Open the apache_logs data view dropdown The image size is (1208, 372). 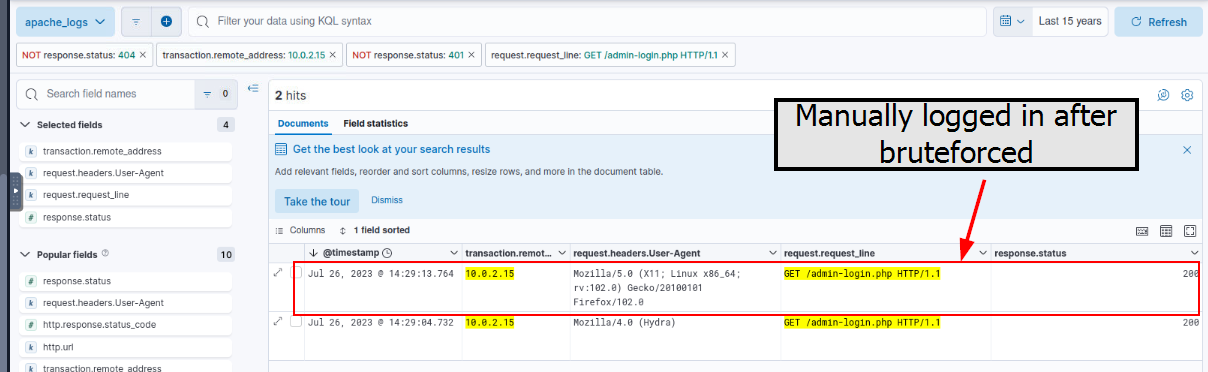tap(64, 21)
